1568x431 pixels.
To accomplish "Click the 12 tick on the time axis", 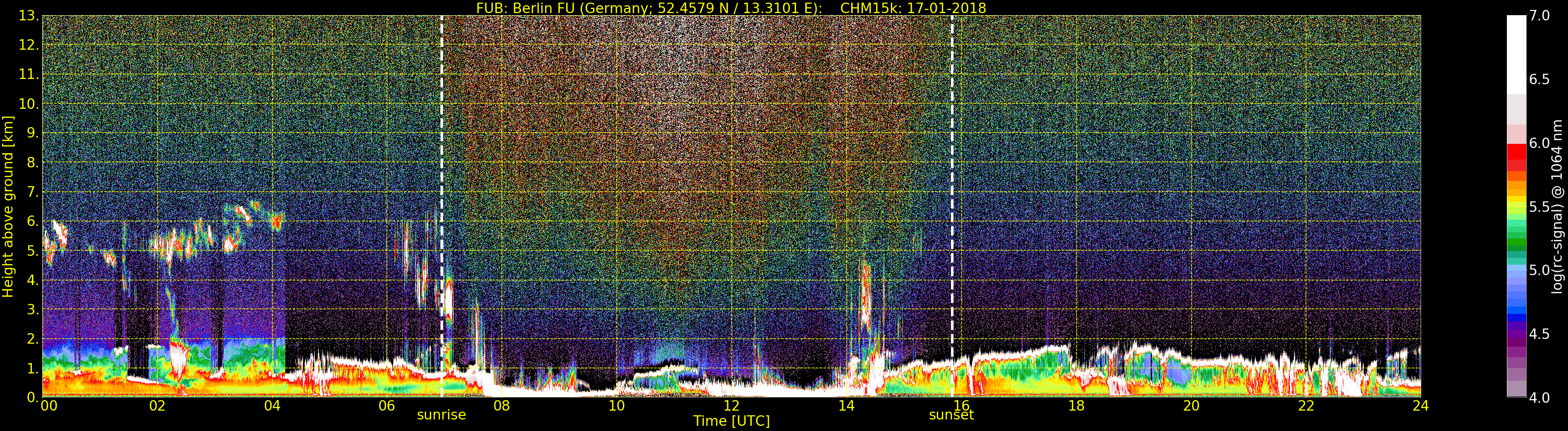I will tap(731, 406).
